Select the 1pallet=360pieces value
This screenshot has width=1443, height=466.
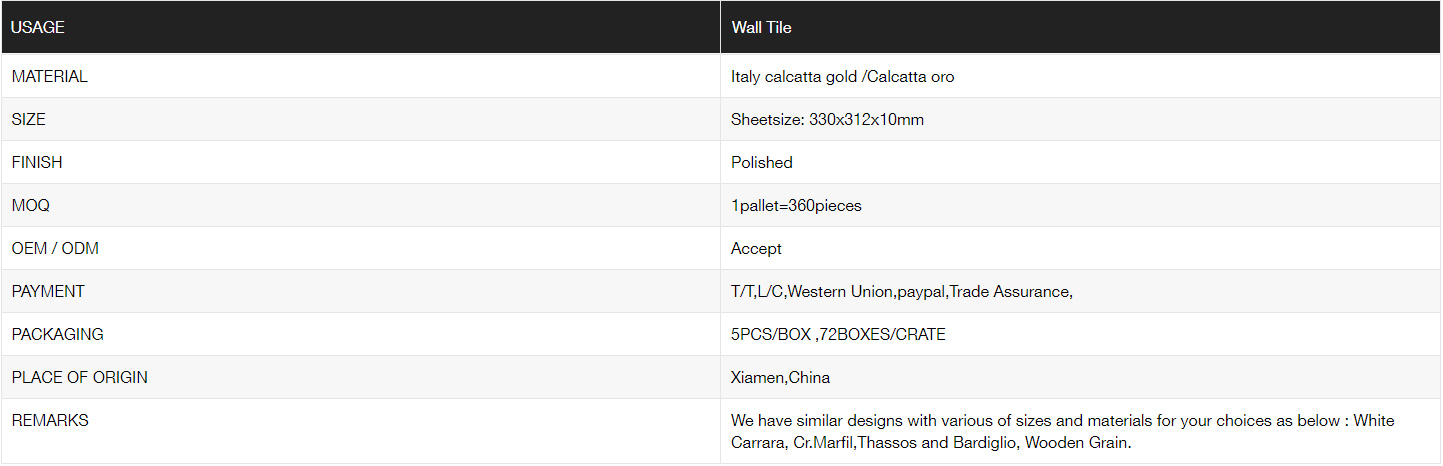click(x=797, y=206)
